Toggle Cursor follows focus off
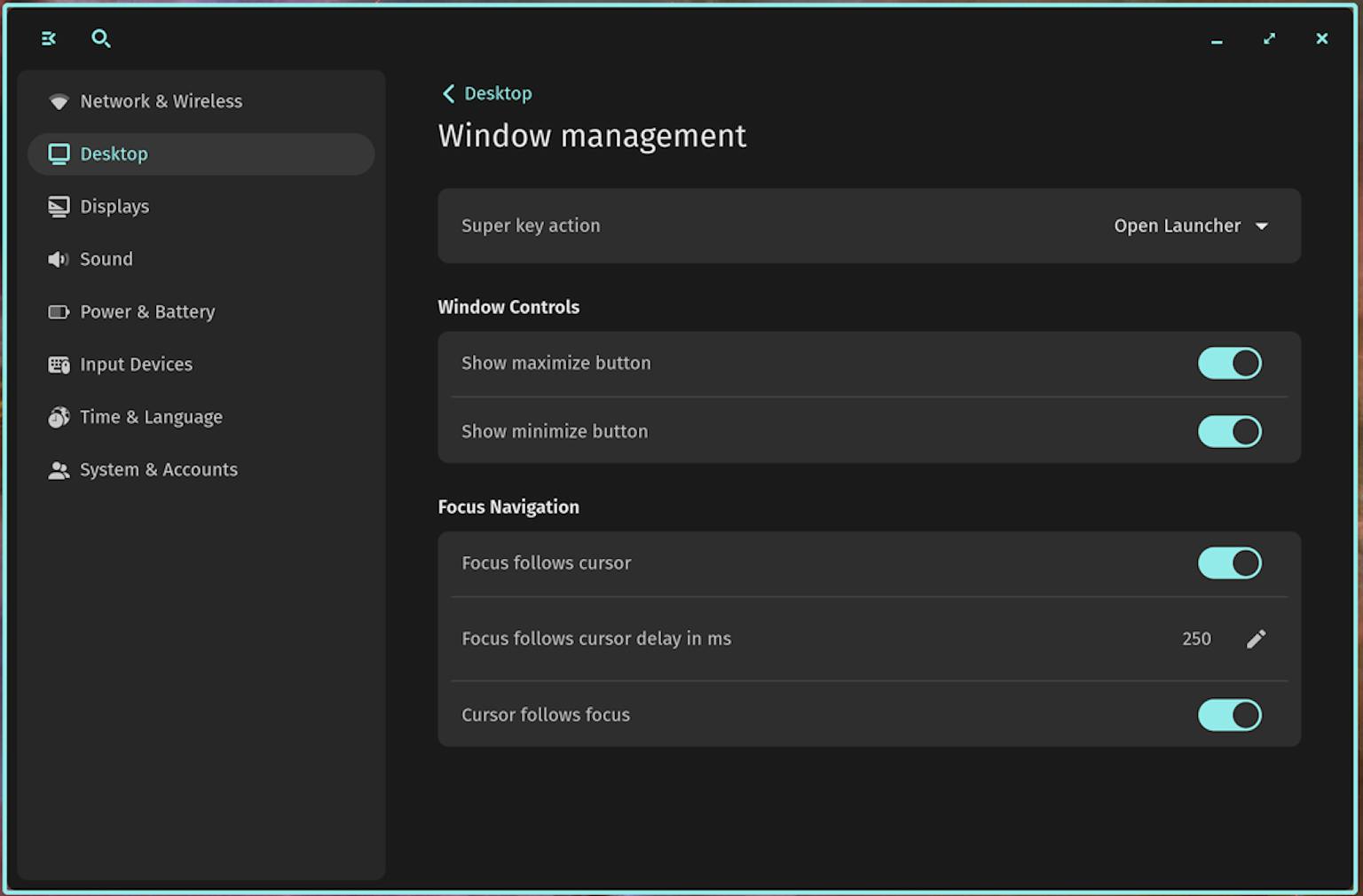This screenshot has width=1363, height=896. pos(1229,715)
